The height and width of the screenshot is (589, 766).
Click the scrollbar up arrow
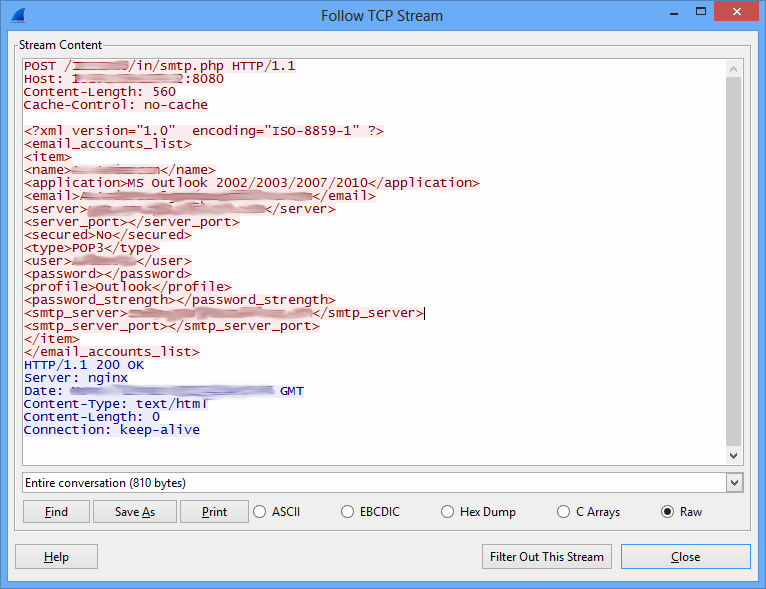[x=733, y=69]
